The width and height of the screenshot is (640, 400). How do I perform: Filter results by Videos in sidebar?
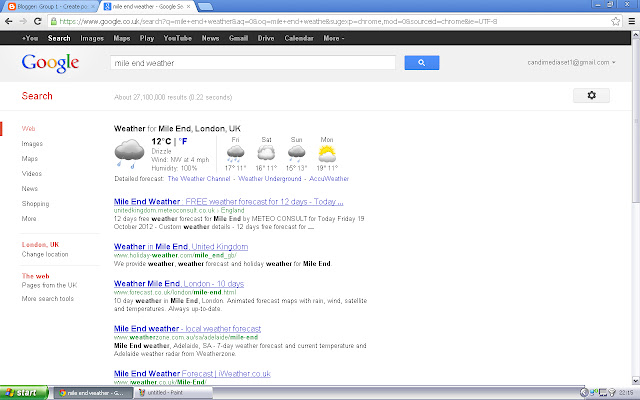(x=31, y=173)
